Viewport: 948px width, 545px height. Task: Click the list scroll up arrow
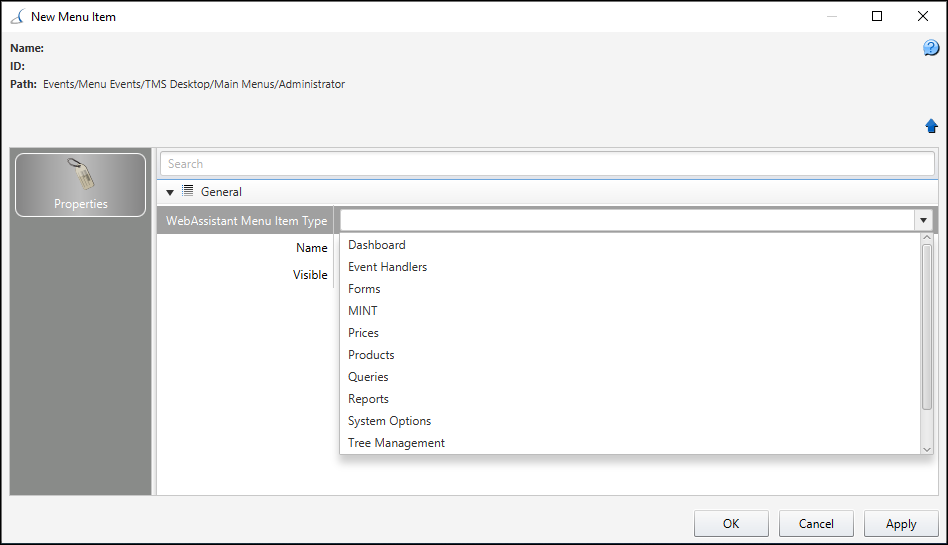(926, 238)
